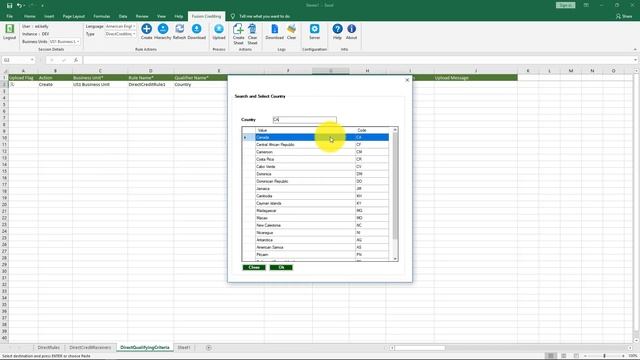Click the Value column header in the list
The height and width of the screenshot is (360, 640).
305,130
